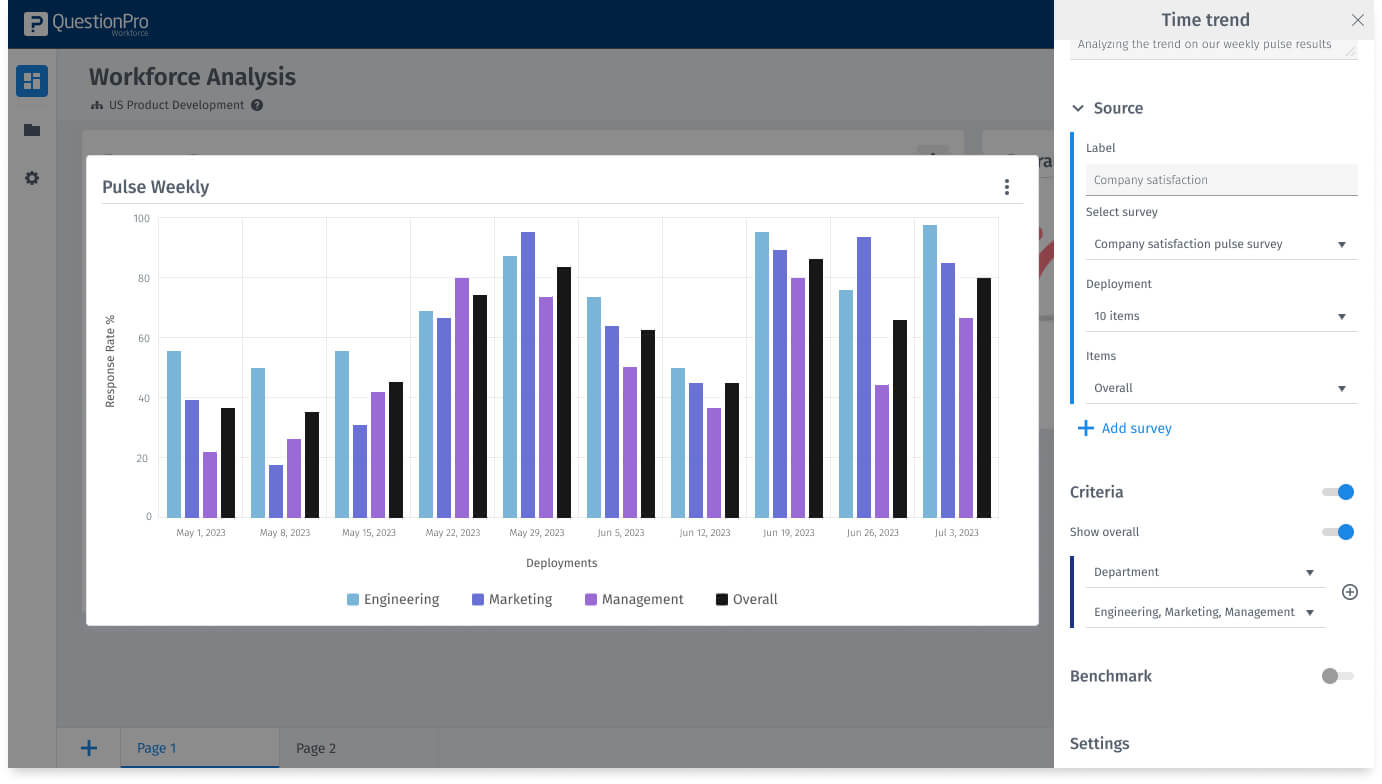The height and width of the screenshot is (784, 1382).
Task: Turn off the Show overall toggle
Action: [1337, 532]
